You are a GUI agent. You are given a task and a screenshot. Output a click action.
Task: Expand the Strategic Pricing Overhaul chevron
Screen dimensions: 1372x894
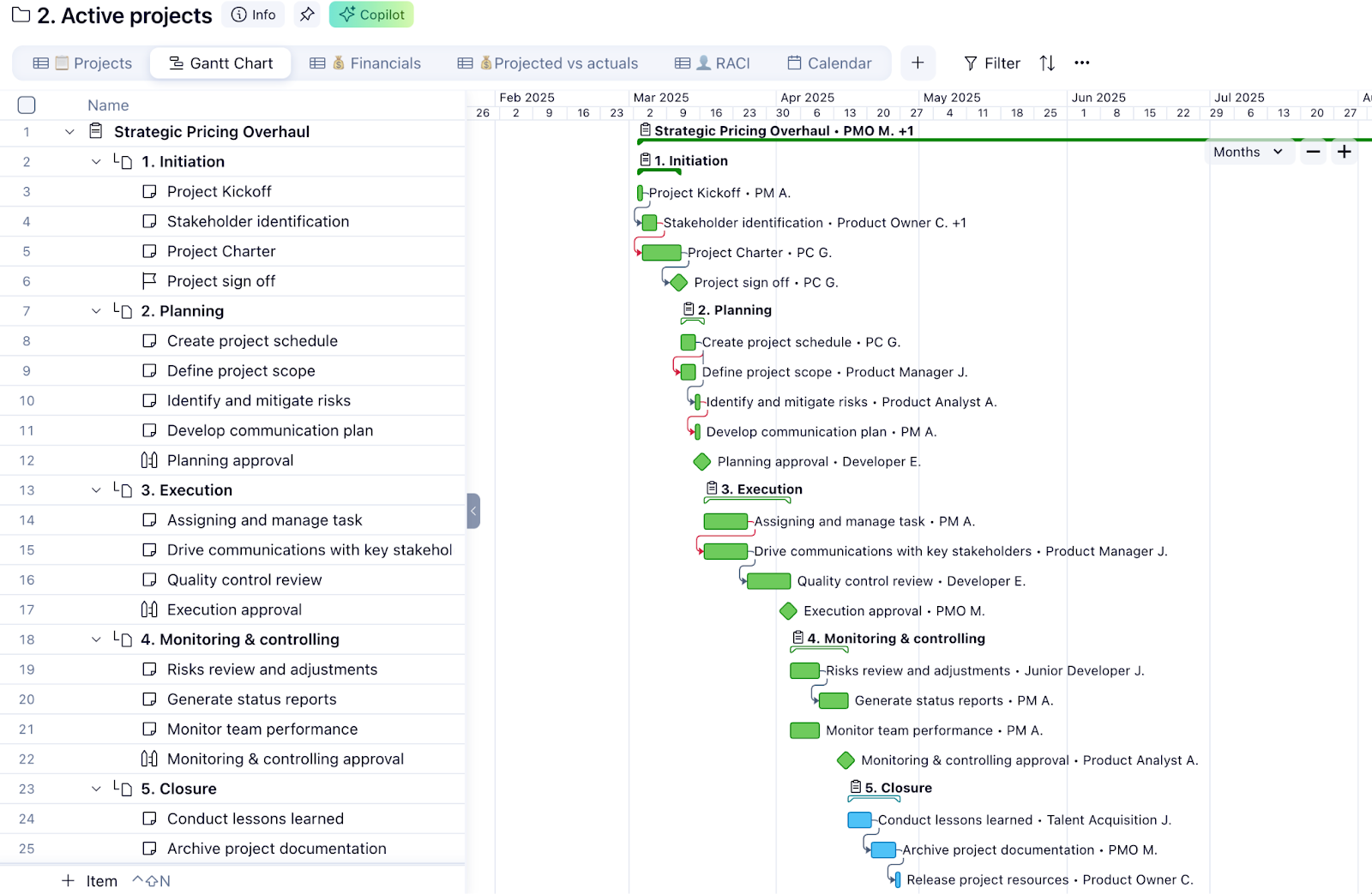tap(69, 131)
